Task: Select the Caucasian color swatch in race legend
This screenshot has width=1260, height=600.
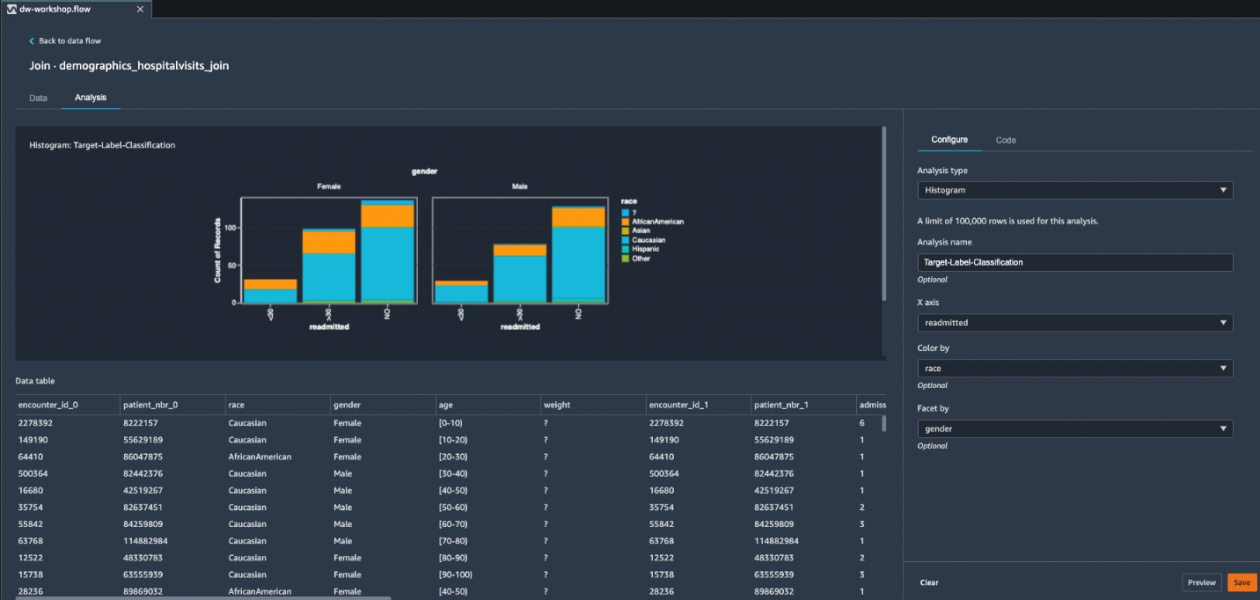Action: pyautogui.click(x=625, y=240)
